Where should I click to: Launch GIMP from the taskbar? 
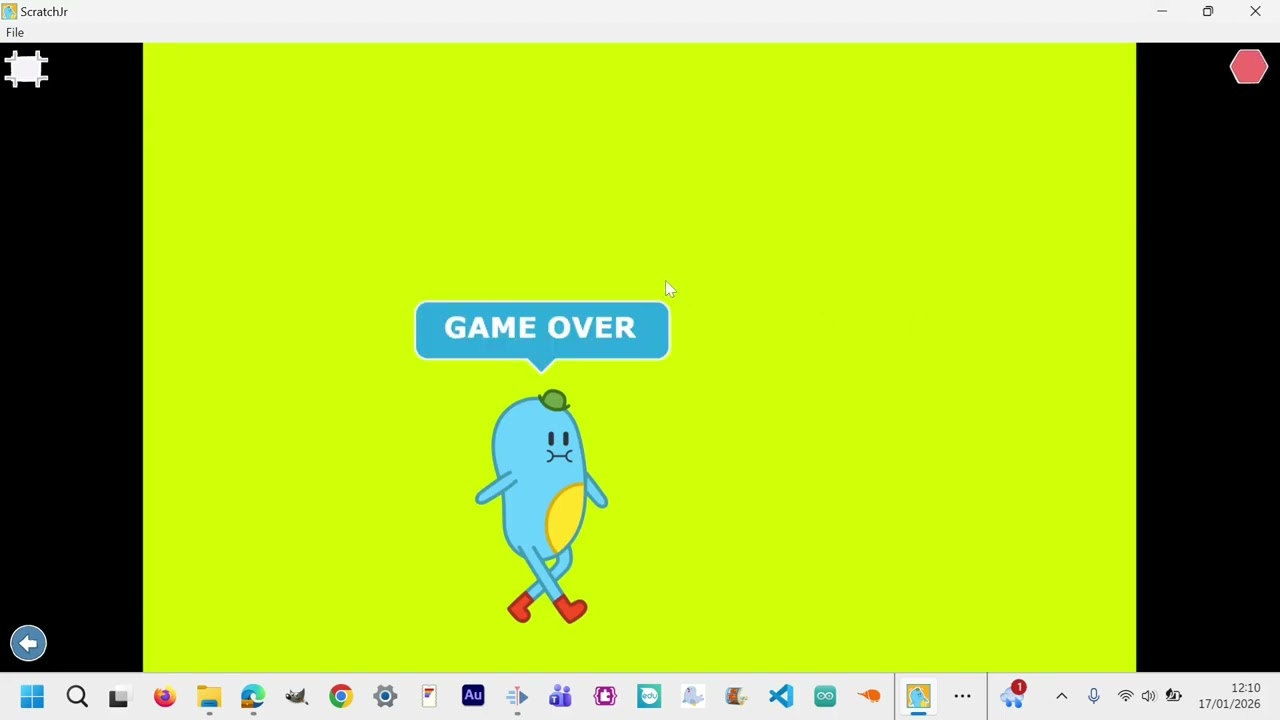pyautogui.click(x=297, y=696)
